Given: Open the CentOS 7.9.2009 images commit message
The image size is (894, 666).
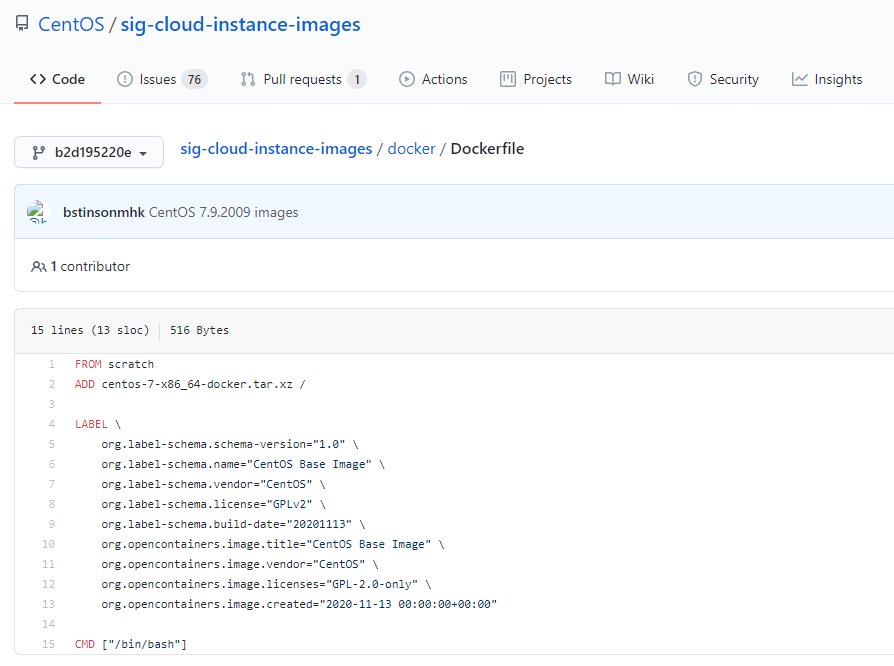Looking at the screenshot, I should pyautogui.click(x=223, y=212).
